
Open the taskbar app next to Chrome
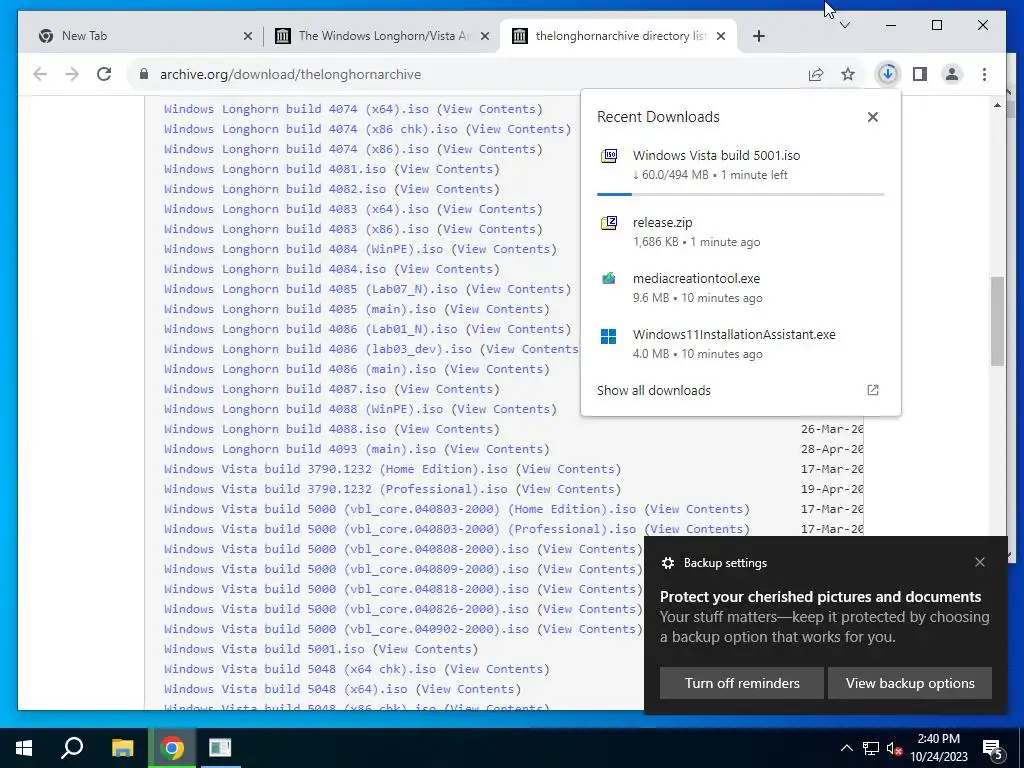pos(220,748)
